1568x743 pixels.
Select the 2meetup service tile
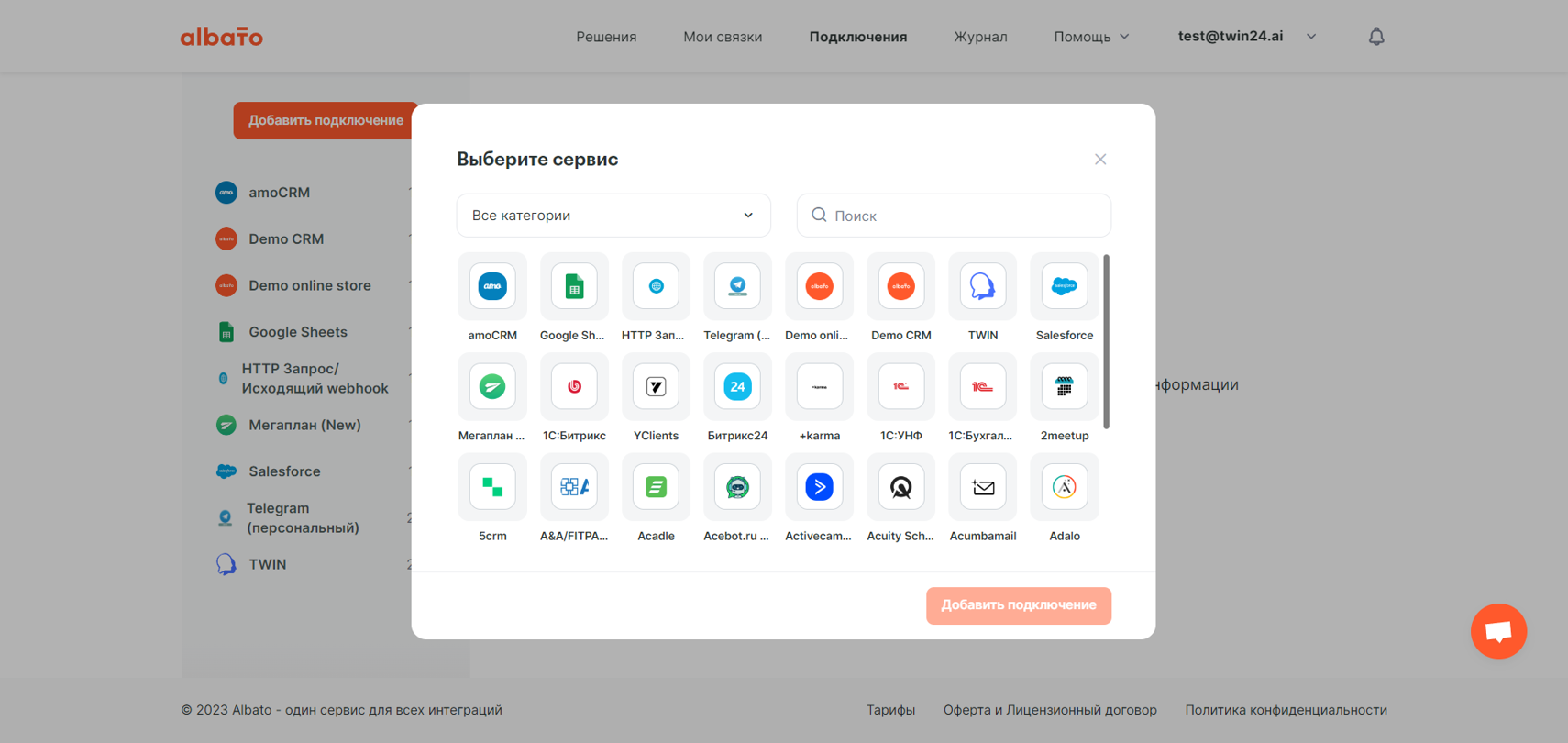point(1064,386)
